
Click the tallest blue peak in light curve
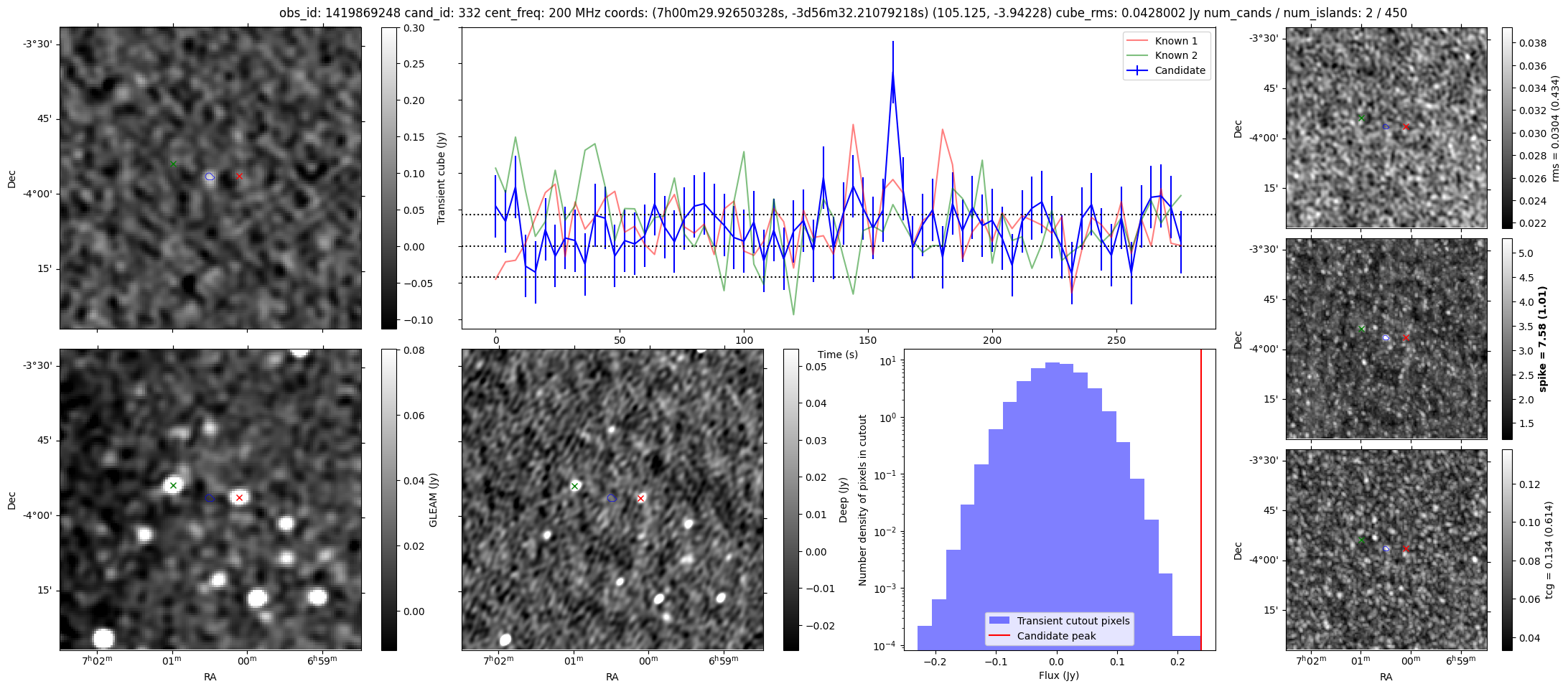click(x=892, y=72)
